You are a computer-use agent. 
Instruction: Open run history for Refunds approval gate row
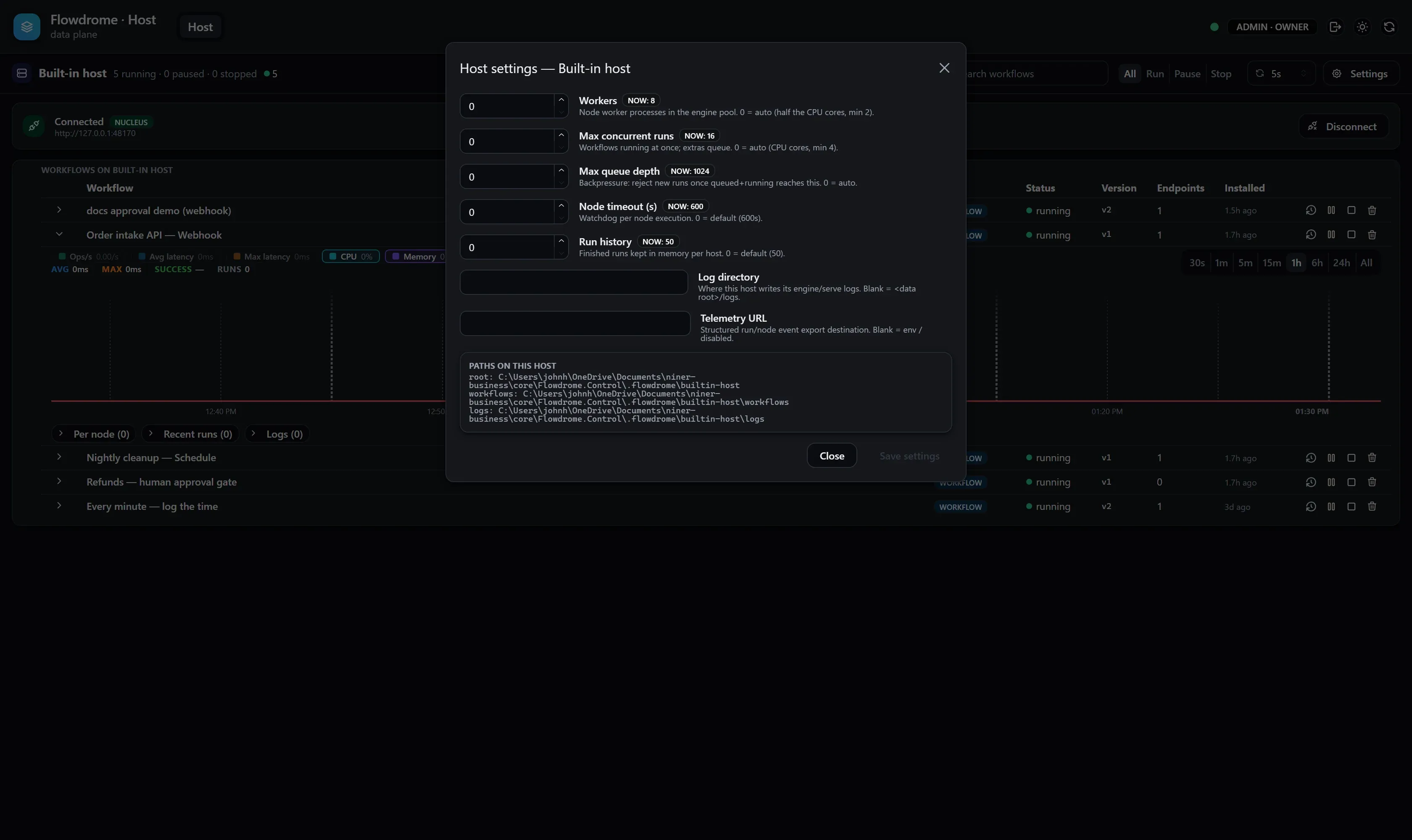[1311, 482]
